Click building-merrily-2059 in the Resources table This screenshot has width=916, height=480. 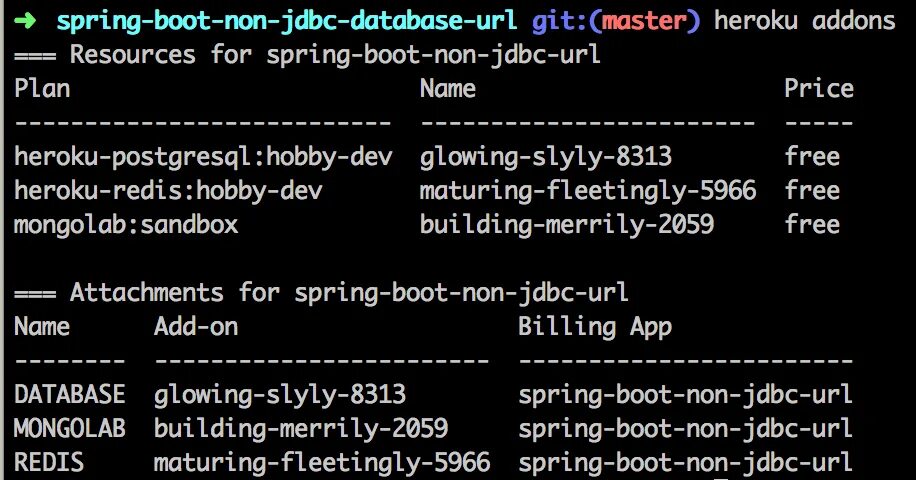[567, 225]
